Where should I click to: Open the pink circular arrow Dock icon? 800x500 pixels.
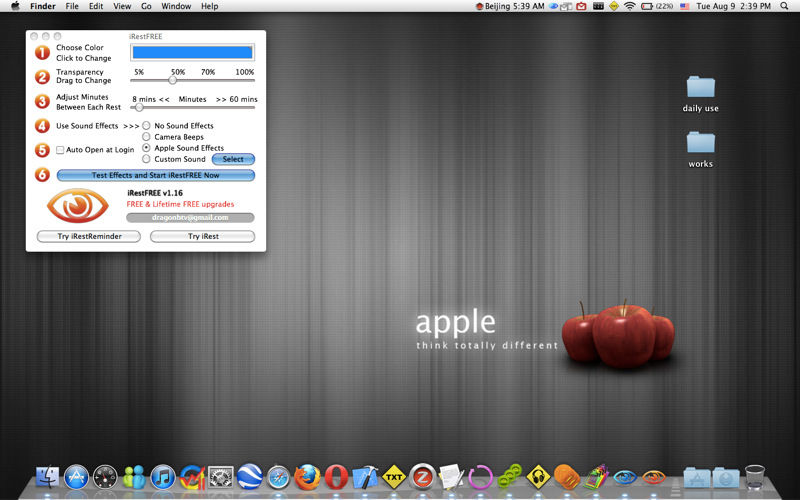click(481, 478)
